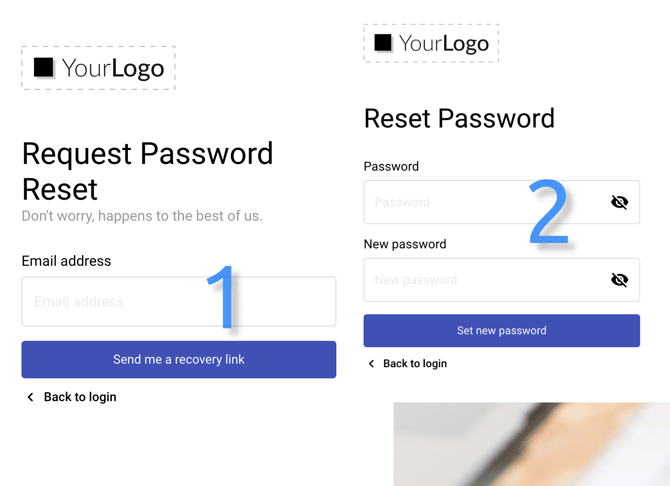This screenshot has width=670, height=486.
Task: Click the New password label text
Action: point(405,244)
